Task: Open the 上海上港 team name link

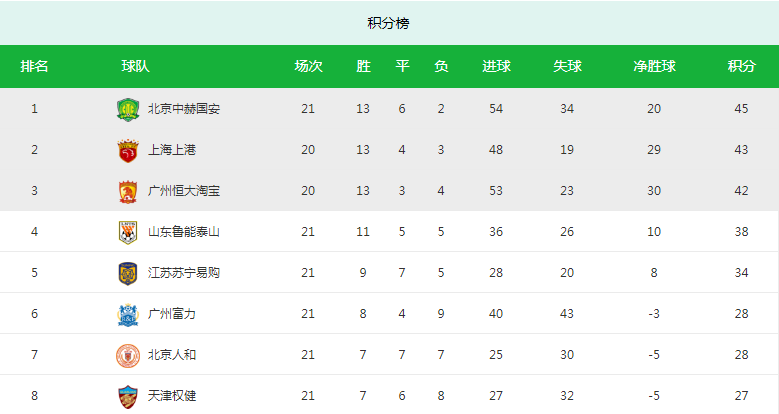Action: (x=172, y=150)
